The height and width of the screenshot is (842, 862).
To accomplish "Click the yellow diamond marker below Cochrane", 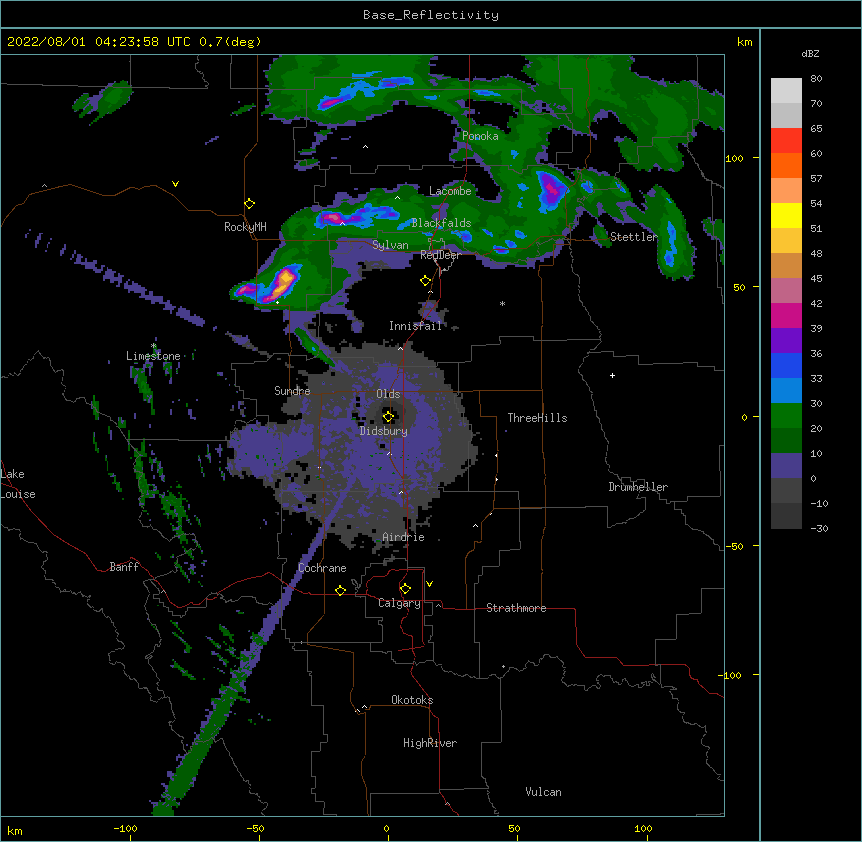I will pos(340,590).
